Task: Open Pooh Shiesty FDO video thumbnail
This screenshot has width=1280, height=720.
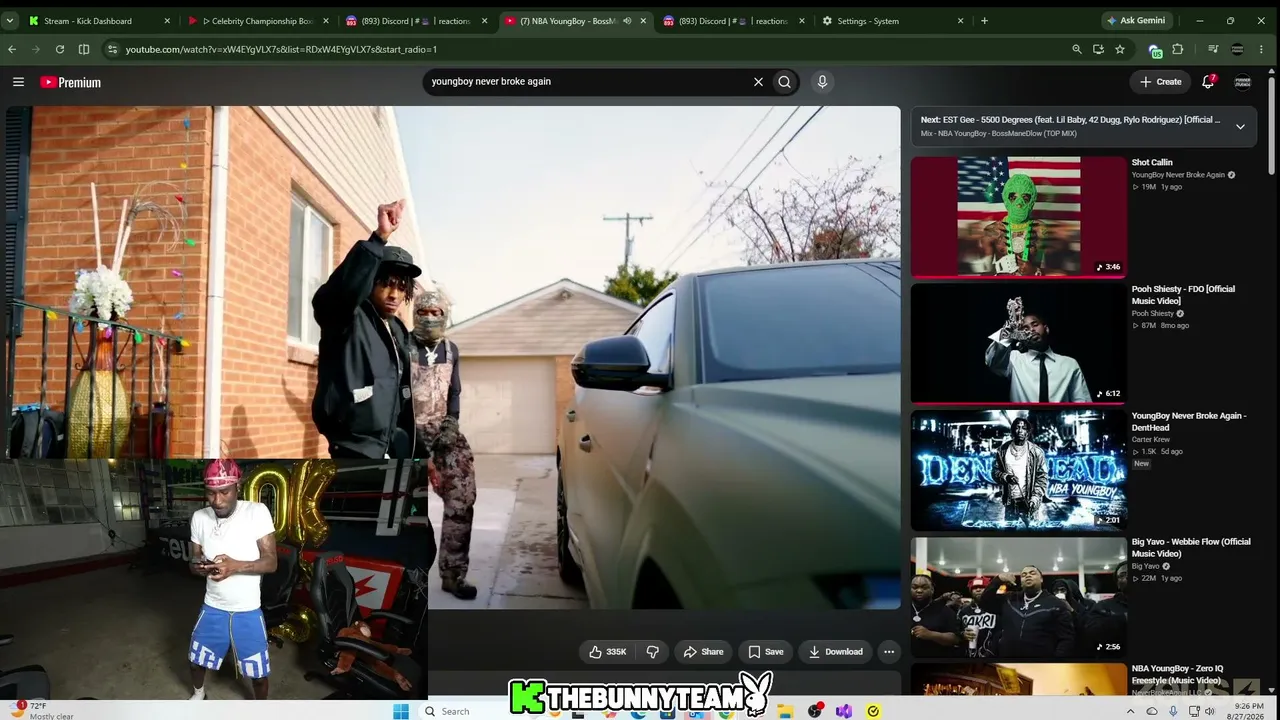Action: point(1018,344)
